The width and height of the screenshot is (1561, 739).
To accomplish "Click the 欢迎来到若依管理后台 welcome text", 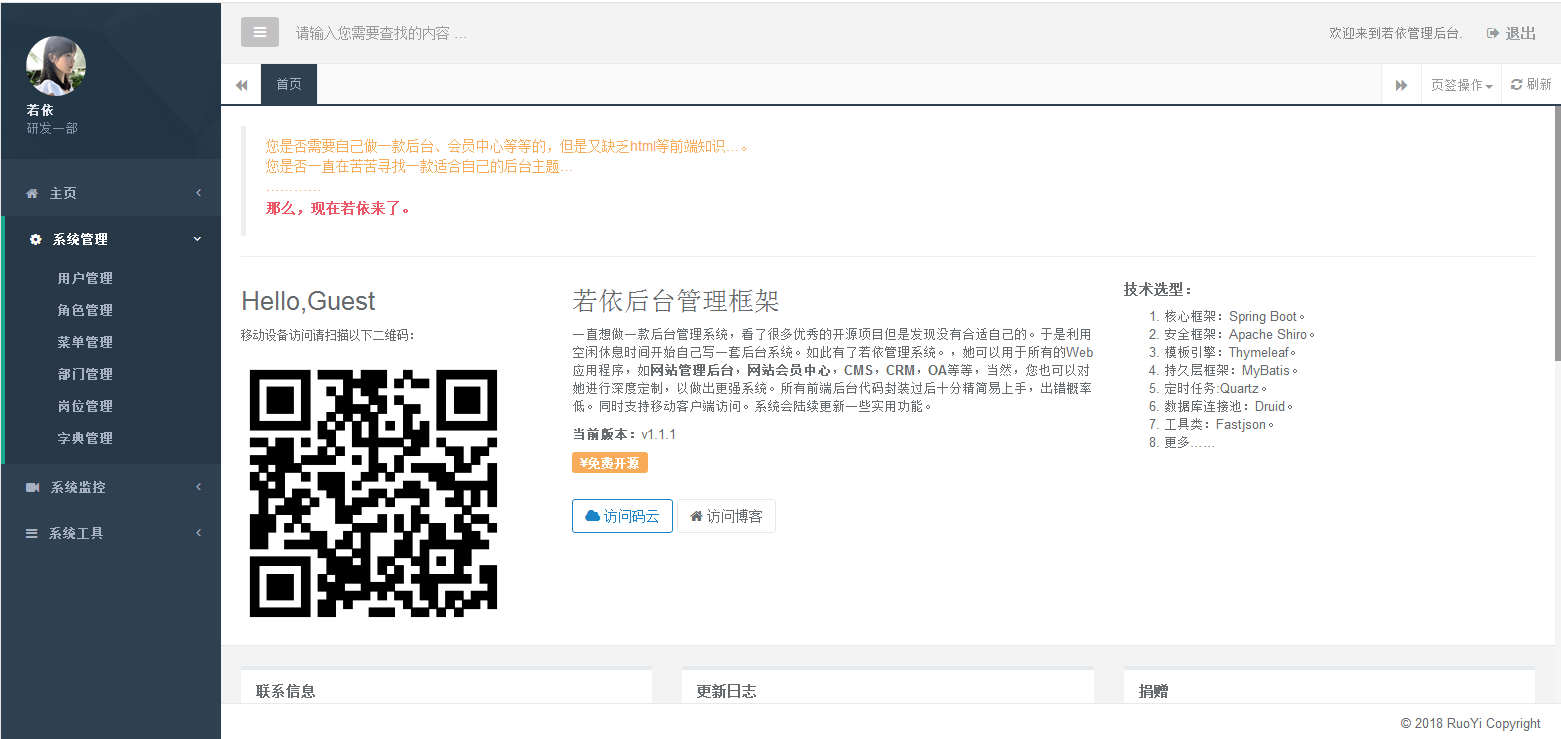I will 1395,33.
